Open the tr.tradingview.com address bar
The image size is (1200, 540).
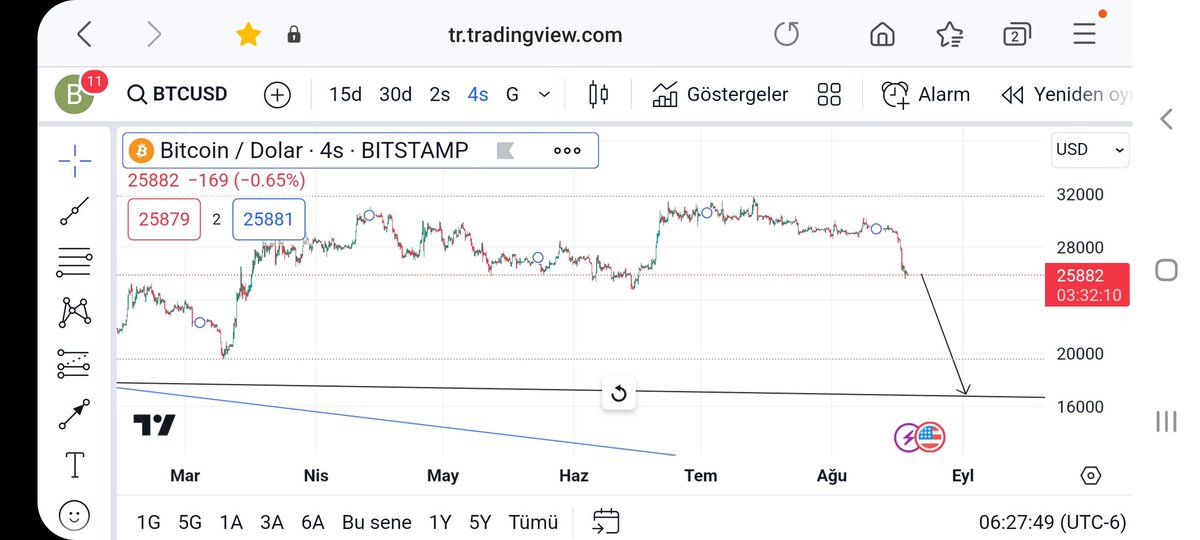(x=535, y=35)
